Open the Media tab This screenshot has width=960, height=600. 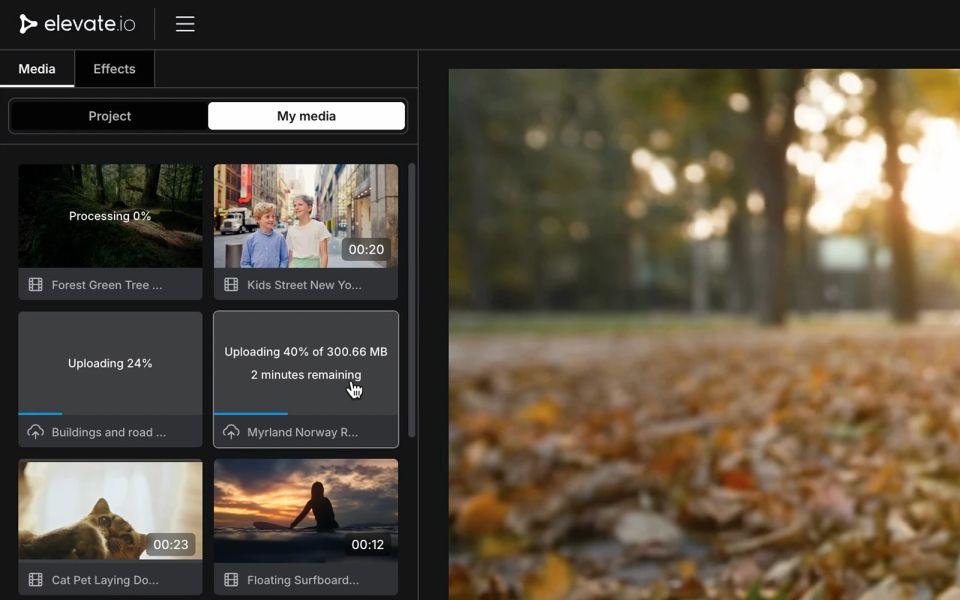point(37,69)
